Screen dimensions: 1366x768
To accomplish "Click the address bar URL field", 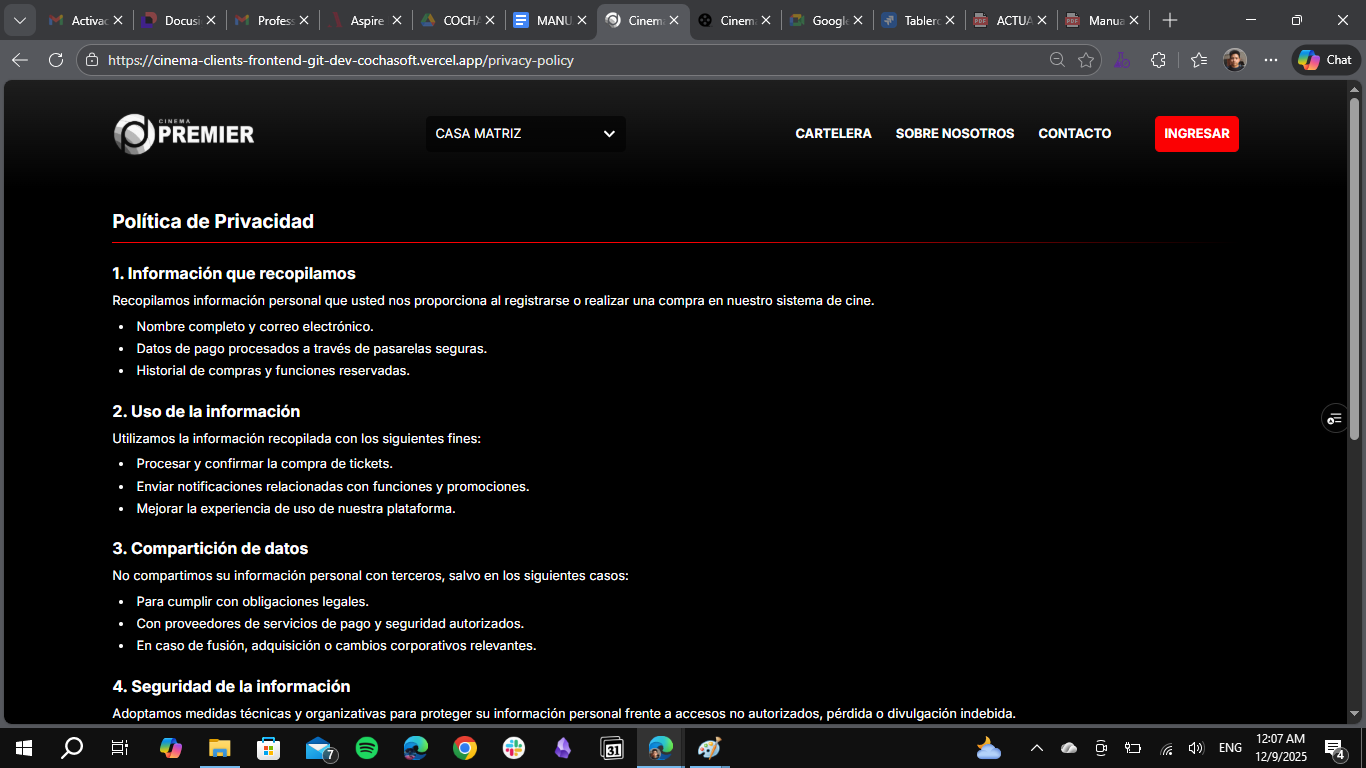I will pos(560,60).
